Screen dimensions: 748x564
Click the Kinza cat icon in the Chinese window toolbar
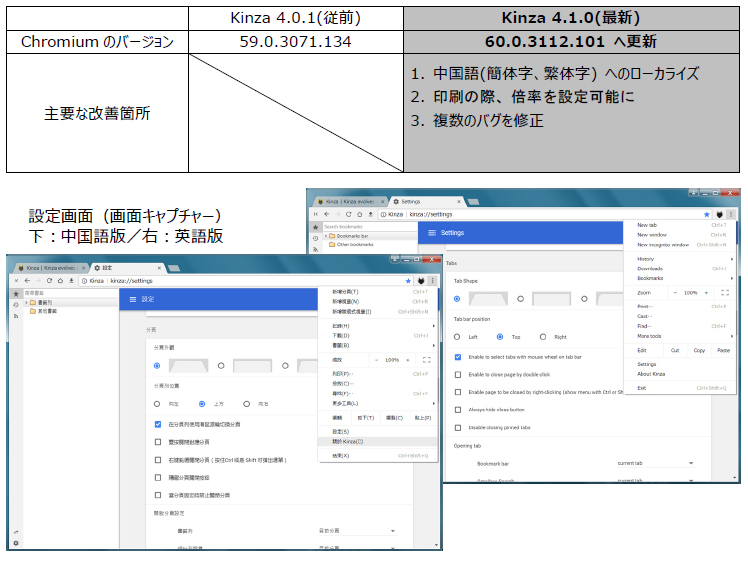point(421,281)
